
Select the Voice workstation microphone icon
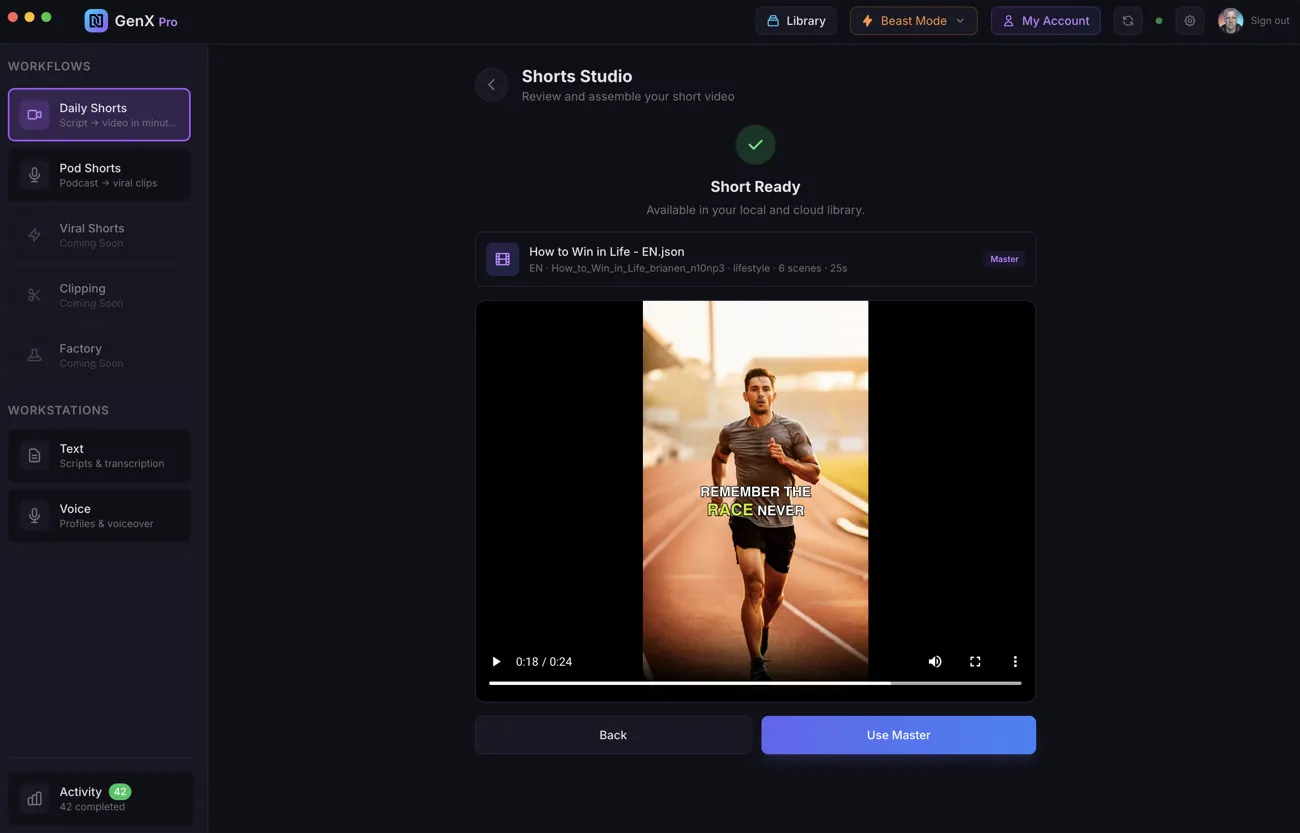tap(36, 515)
